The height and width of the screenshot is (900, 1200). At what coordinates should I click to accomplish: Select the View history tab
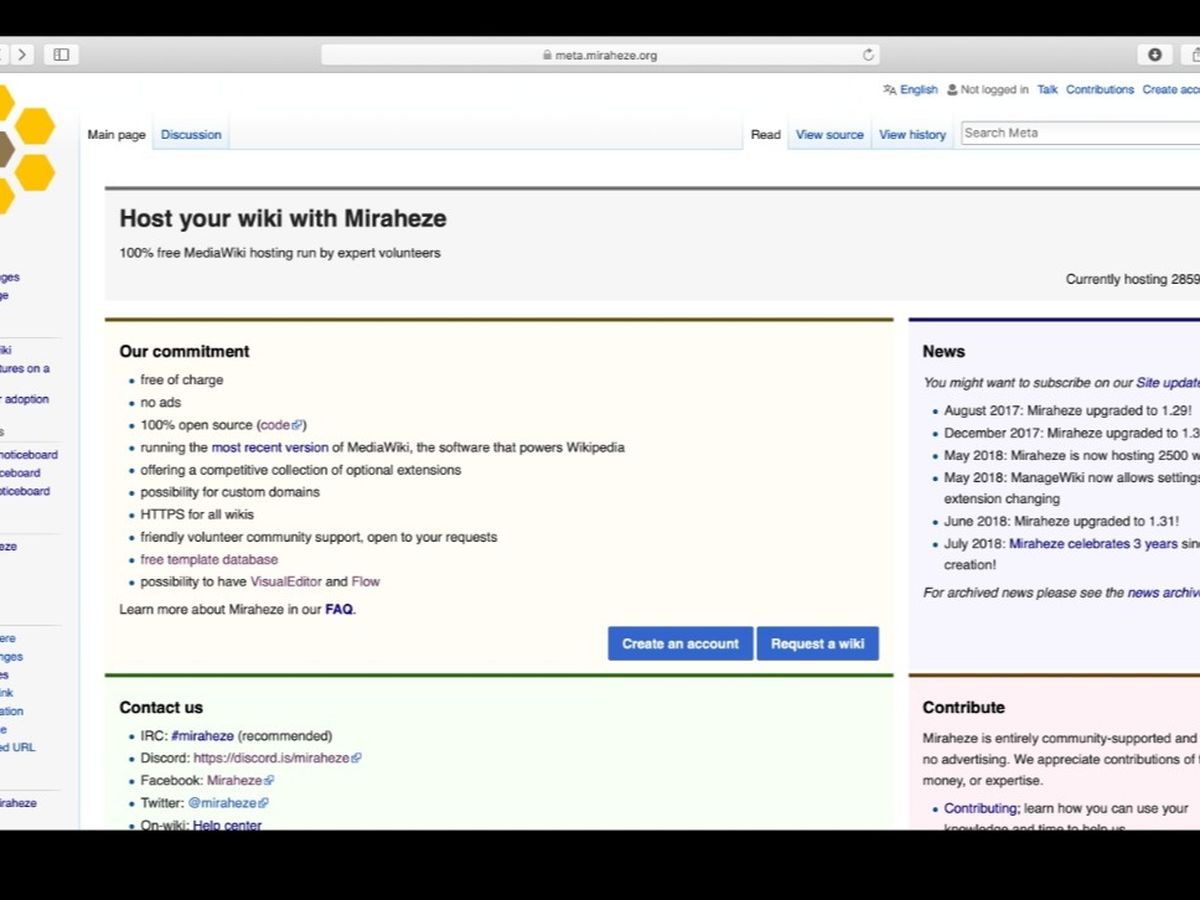pos(912,135)
